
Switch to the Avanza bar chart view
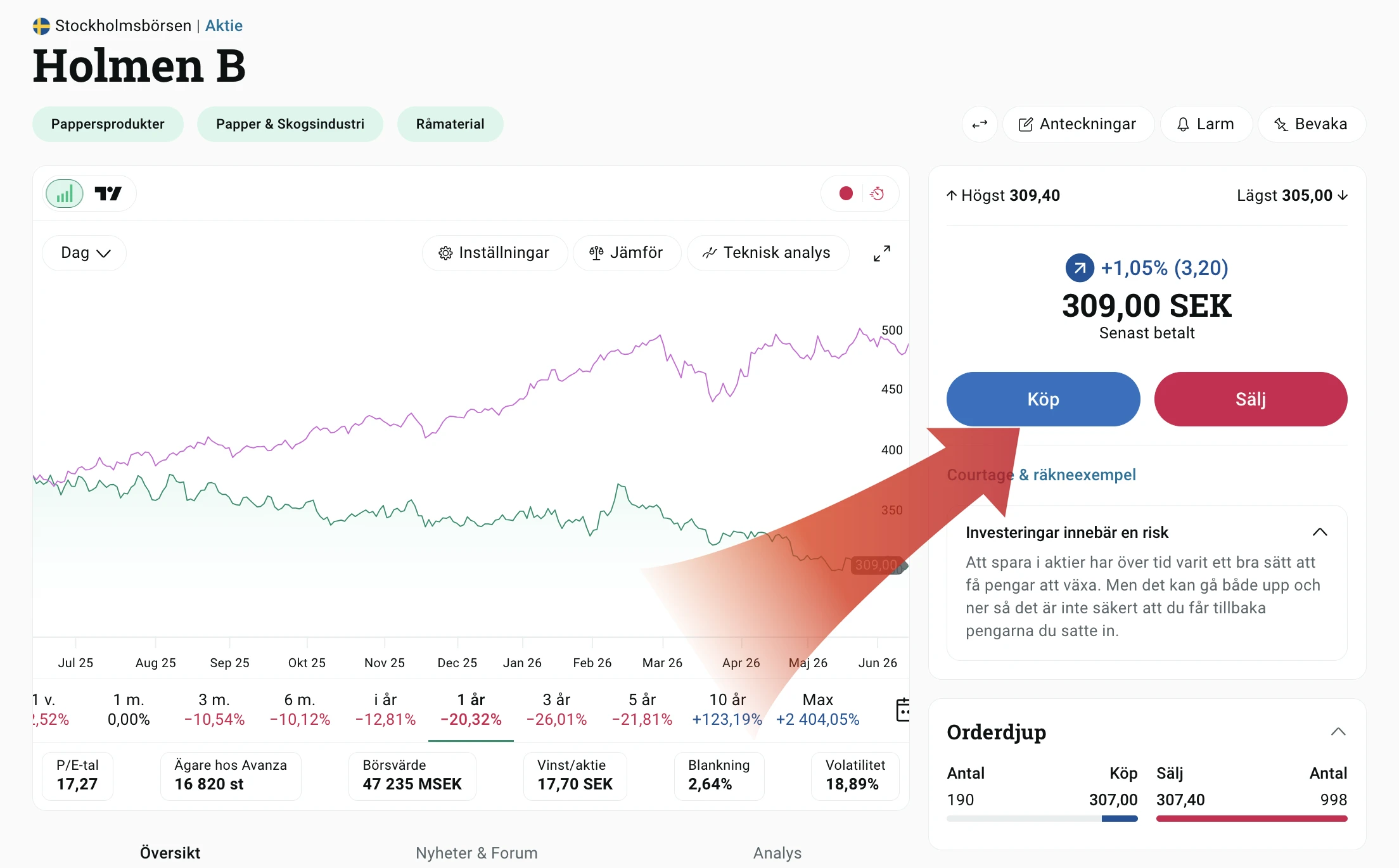(65, 194)
